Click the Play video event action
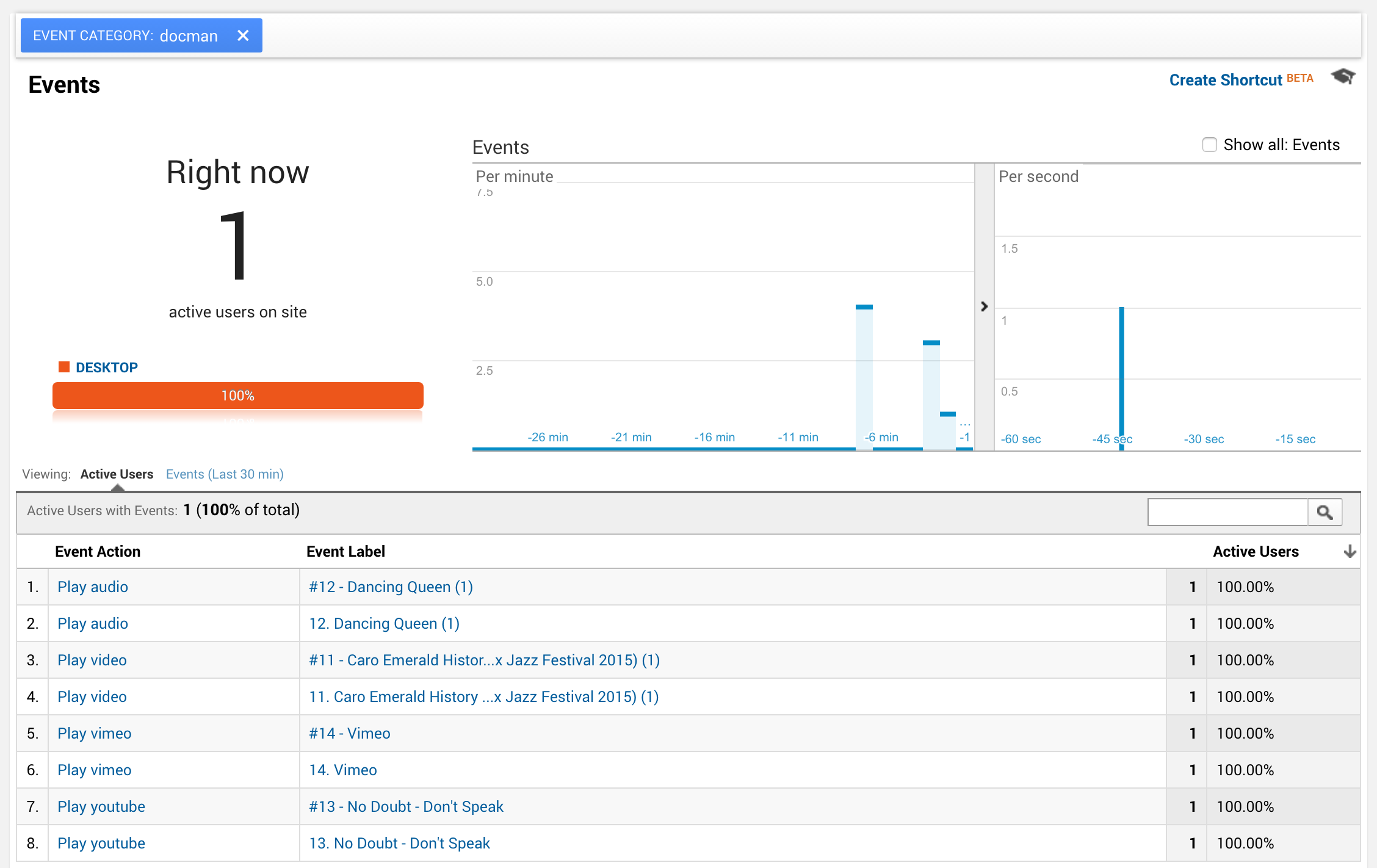The height and width of the screenshot is (868, 1377). pos(92,660)
